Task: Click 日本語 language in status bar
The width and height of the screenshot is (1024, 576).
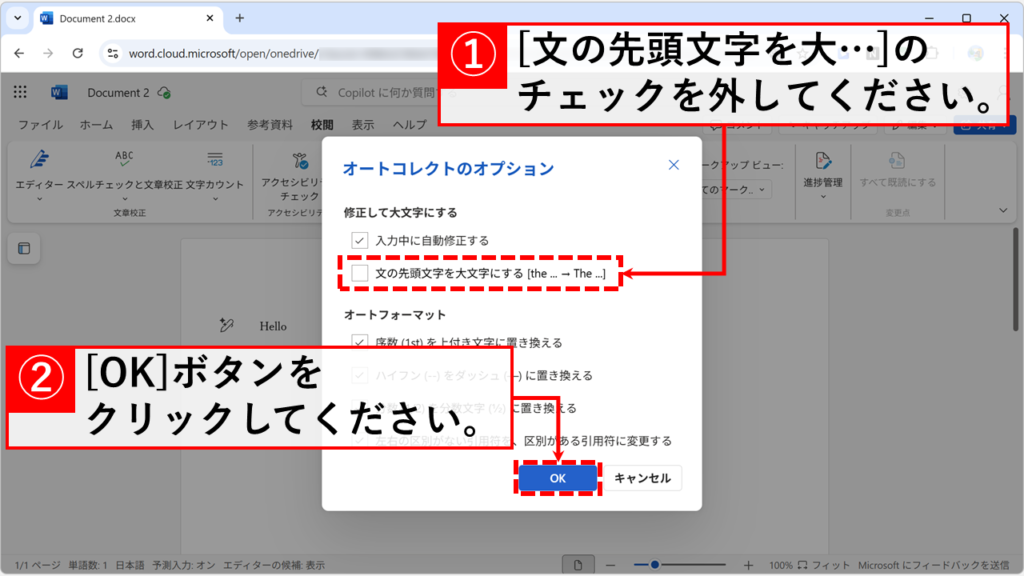Action: tap(129, 565)
